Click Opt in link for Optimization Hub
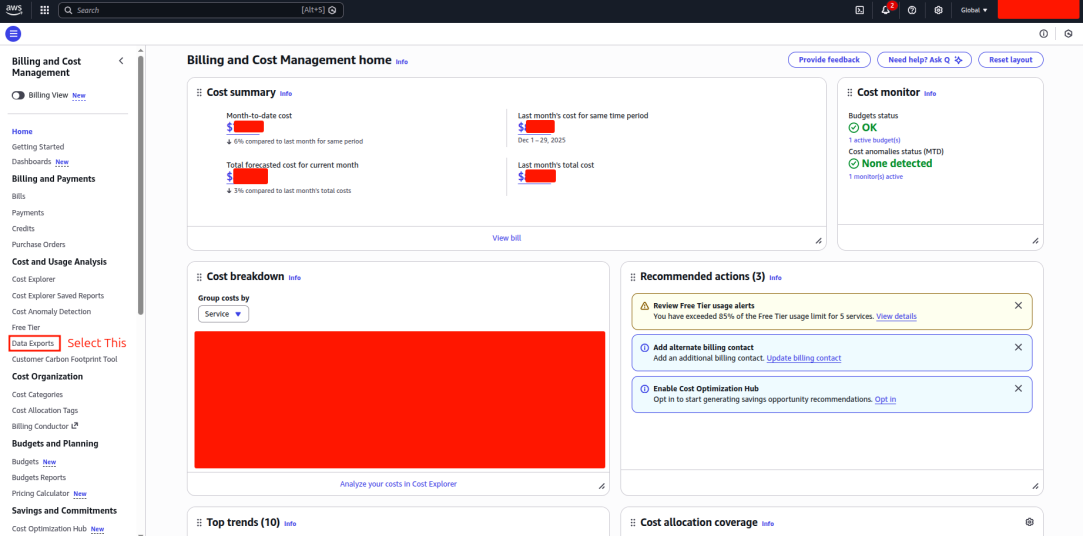This screenshot has height=536, width=1083. [x=885, y=399]
